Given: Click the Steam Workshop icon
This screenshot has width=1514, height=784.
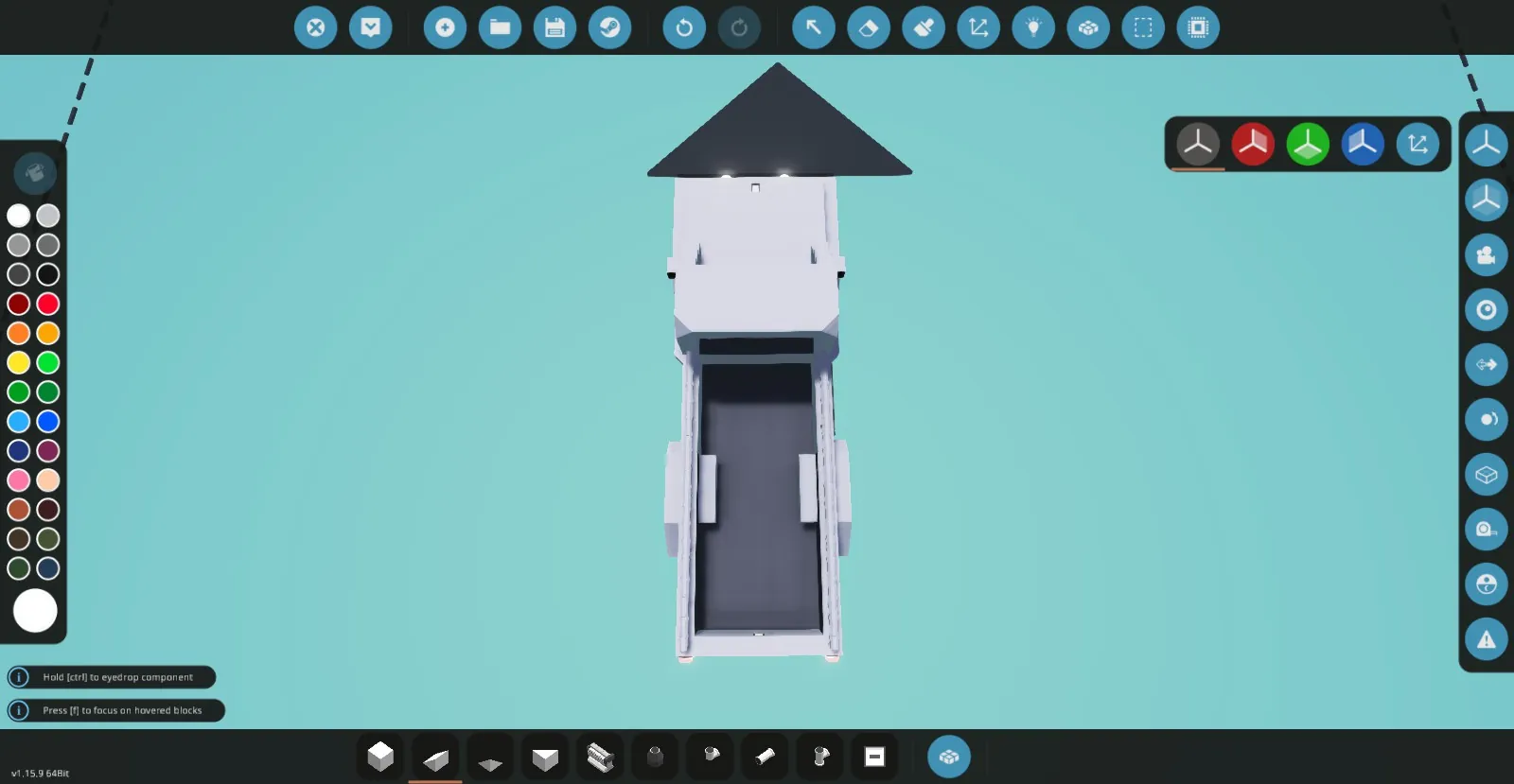Looking at the screenshot, I should click(x=609, y=27).
